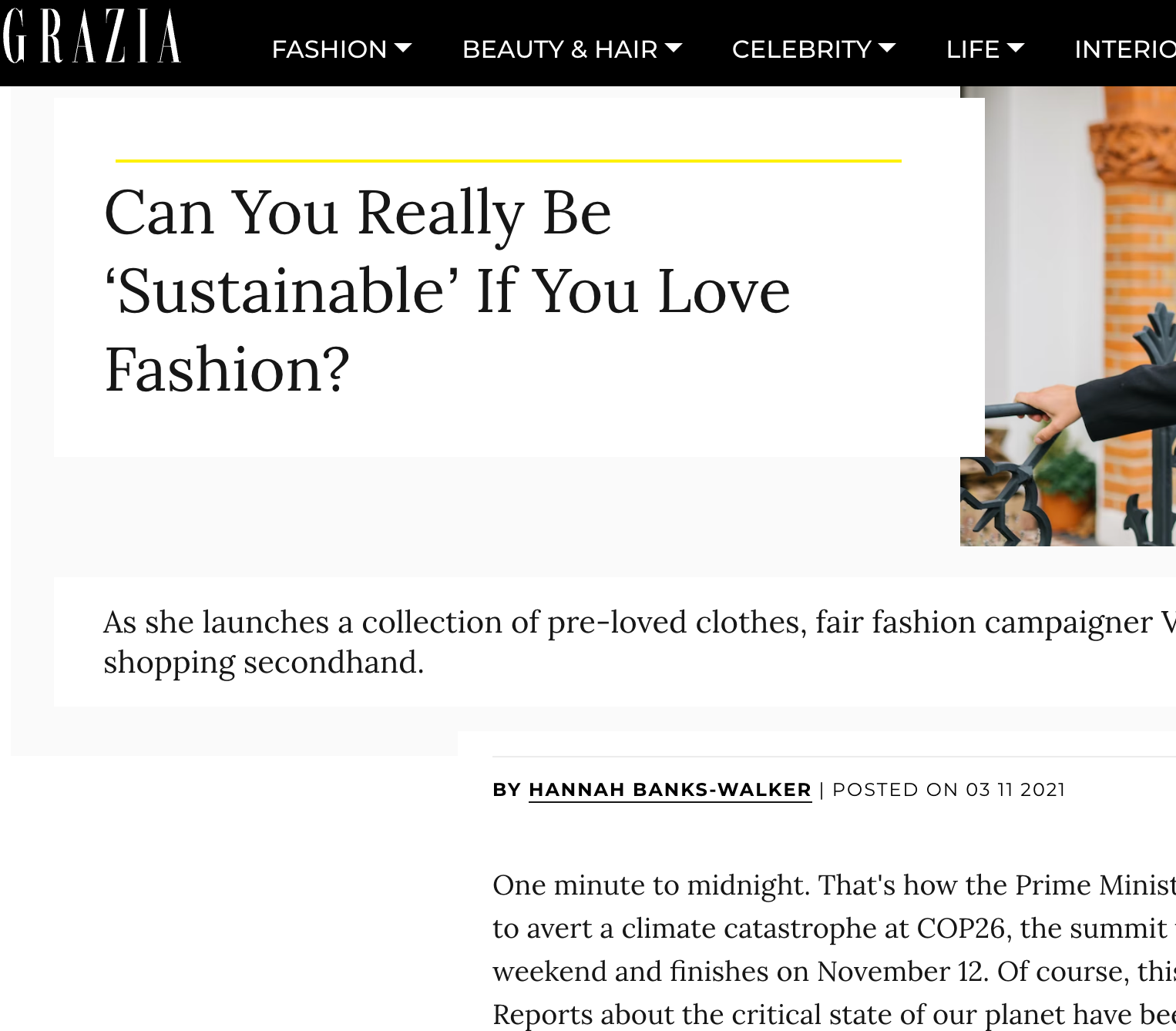
Task: Expand the CELEBRITY dropdown arrow
Action: tap(888, 49)
